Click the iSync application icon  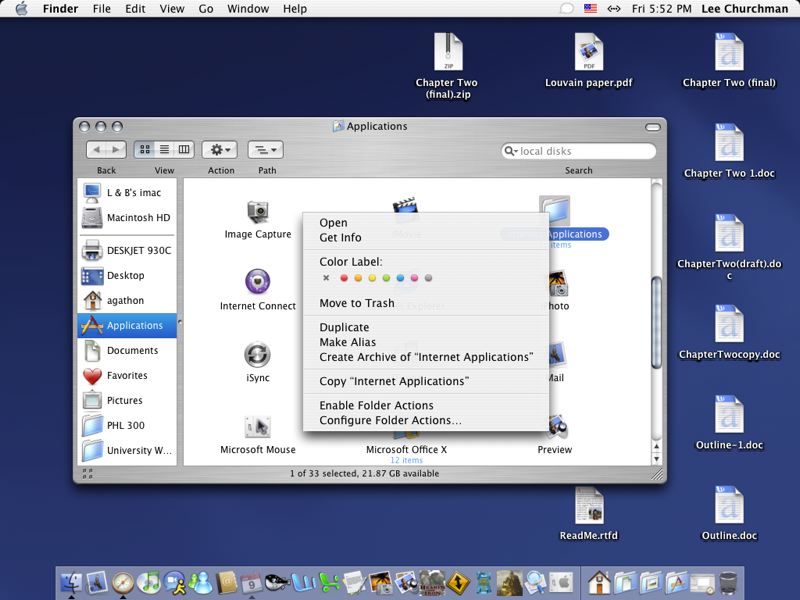(258, 355)
